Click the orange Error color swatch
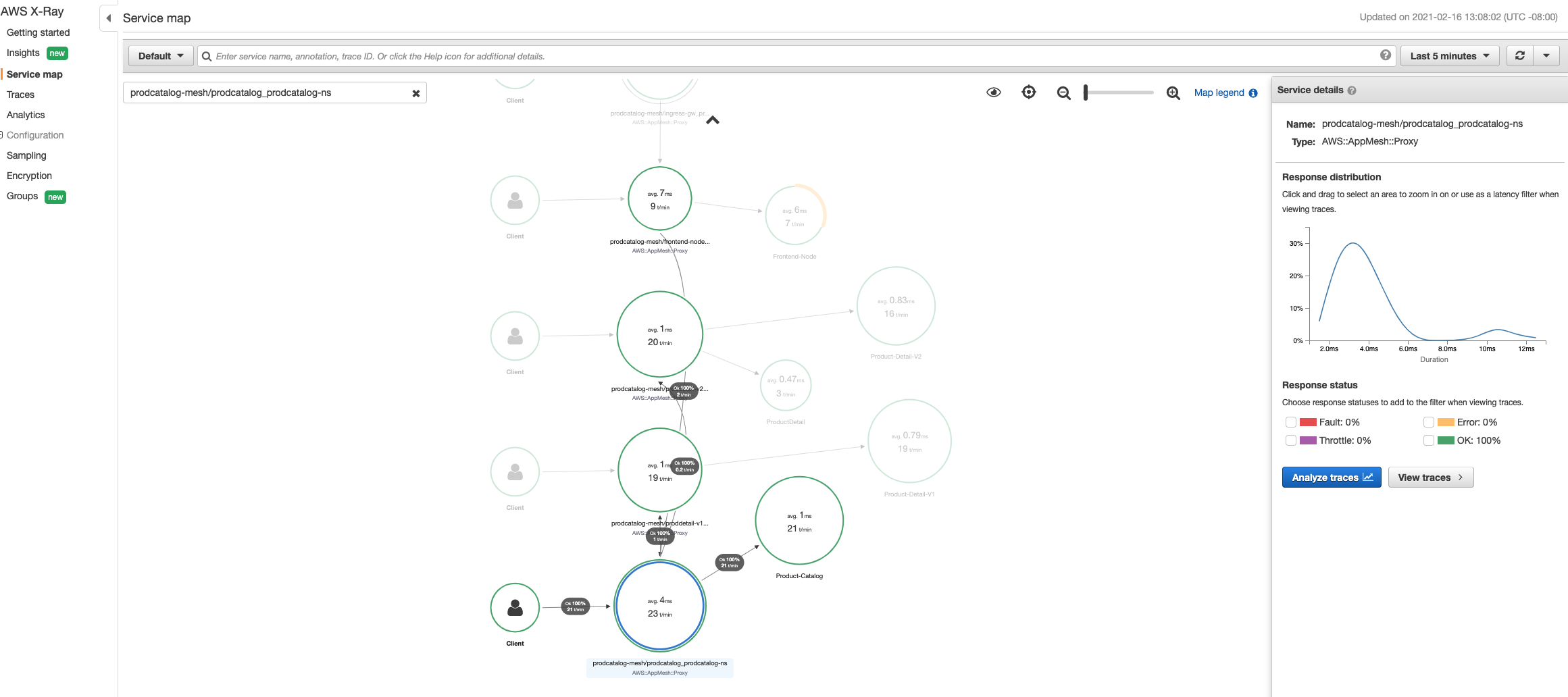 point(1446,422)
